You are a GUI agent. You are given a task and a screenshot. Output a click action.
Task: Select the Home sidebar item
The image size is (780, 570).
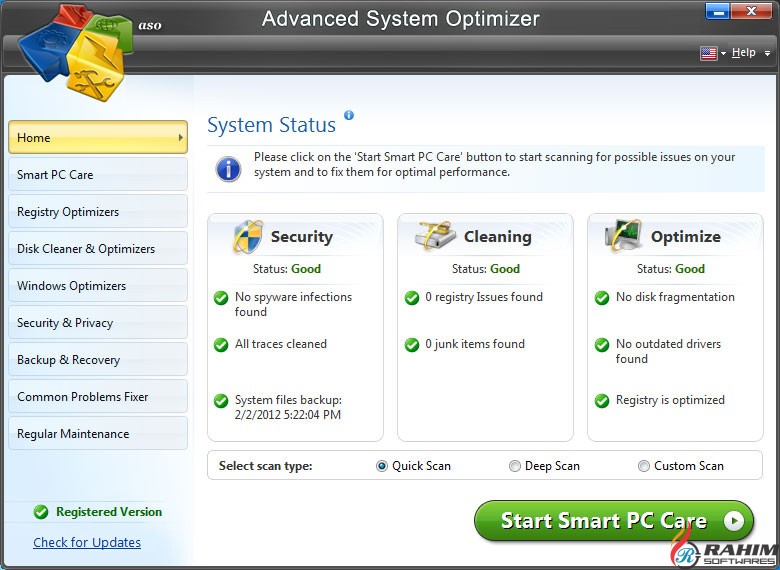[x=98, y=137]
